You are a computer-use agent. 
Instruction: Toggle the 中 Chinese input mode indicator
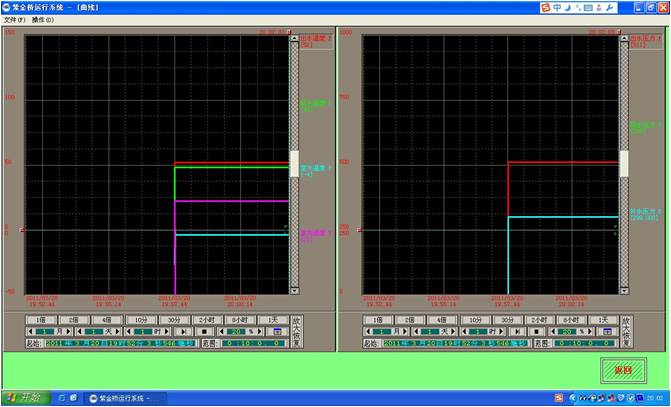[x=557, y=8]
